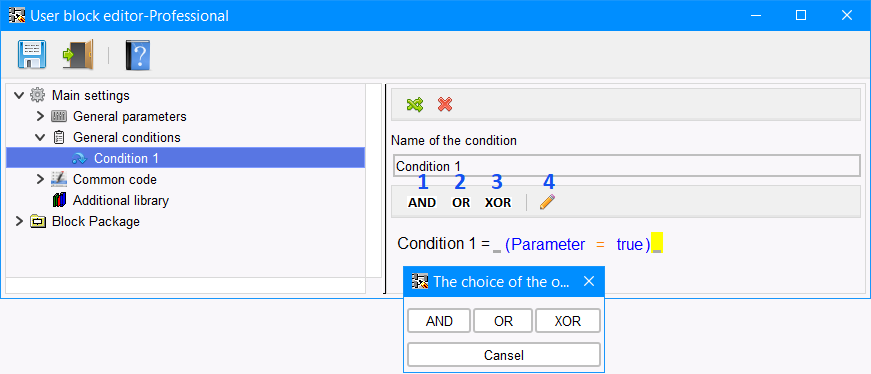Select Additional library tree item
Viewport: 871px width, 374px height.
[x=121, y=200]
